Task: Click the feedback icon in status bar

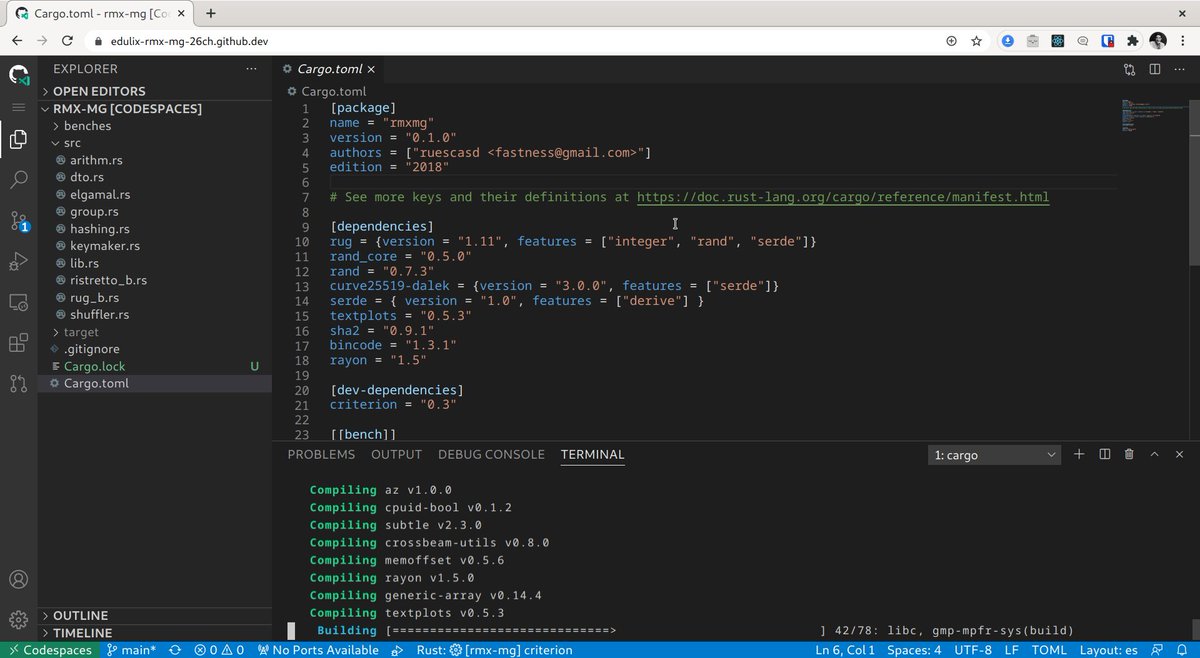Action: [x=1158, y=650]
